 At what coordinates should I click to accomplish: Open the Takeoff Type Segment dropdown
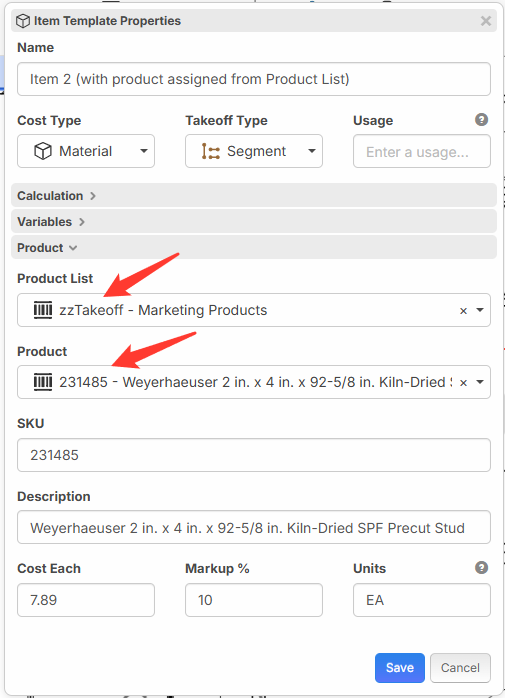pos(254,151)
